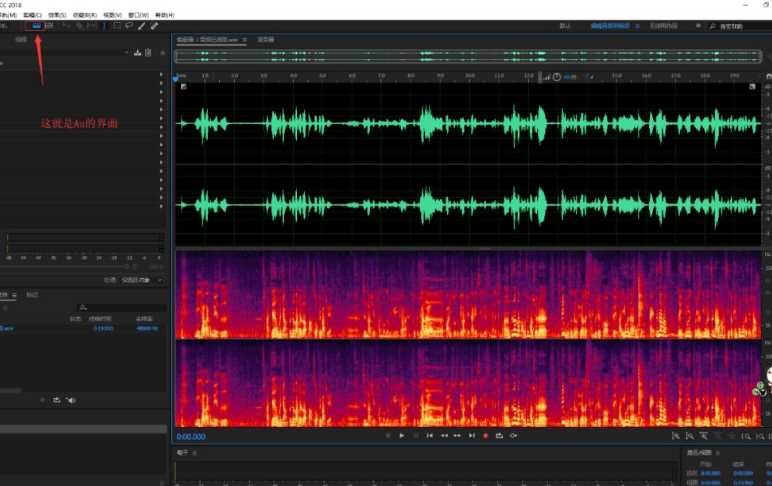Image resolution: width=772 pixels, height=486 pixels.
Task: Click the overview navigator waveform strip
Action: point(468,56)
